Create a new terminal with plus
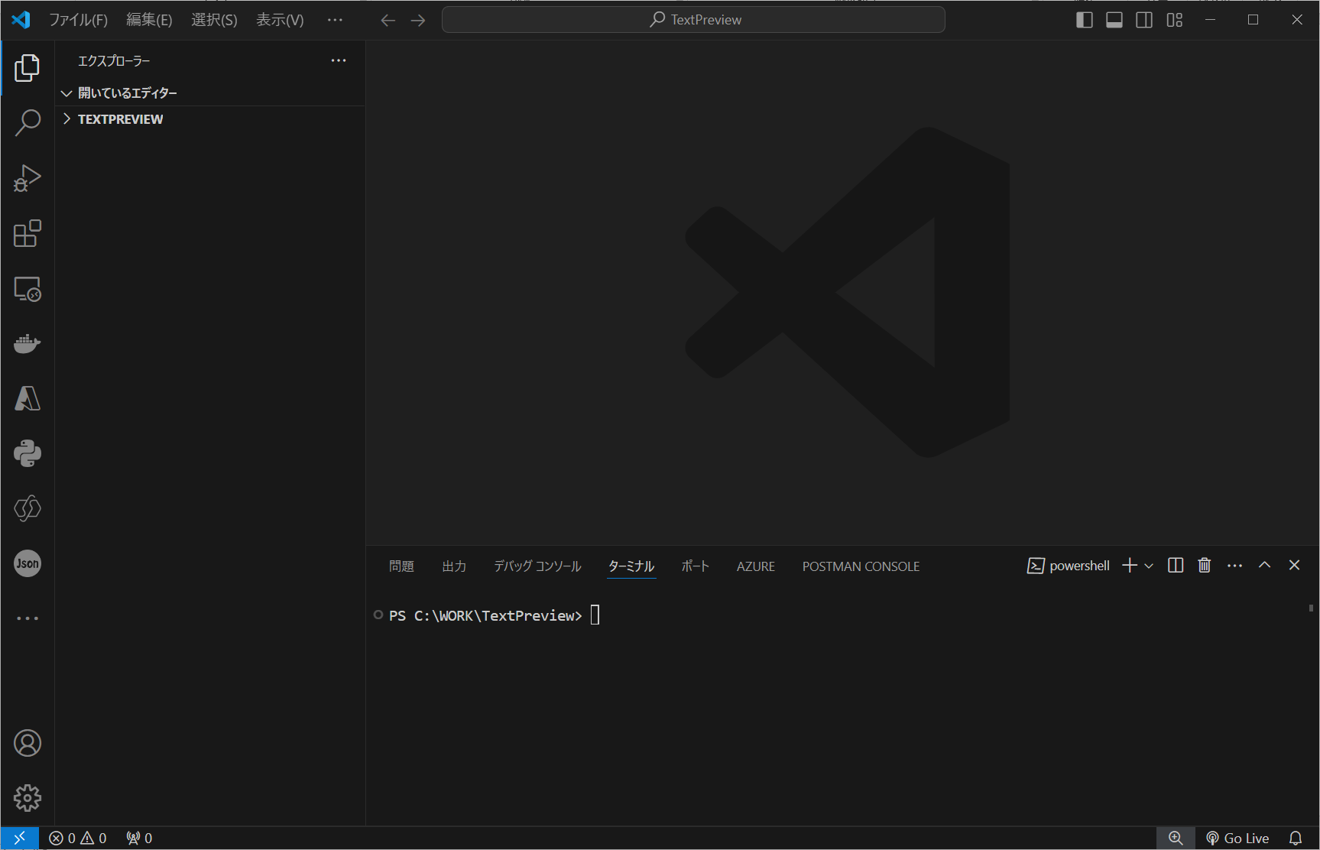1320x850 pixels. (x=1129, y=566)
